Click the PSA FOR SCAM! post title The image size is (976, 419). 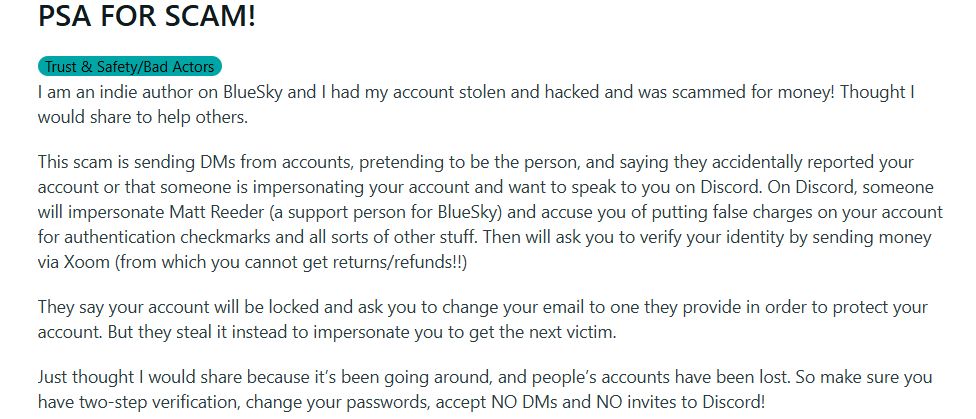point(147,16)
